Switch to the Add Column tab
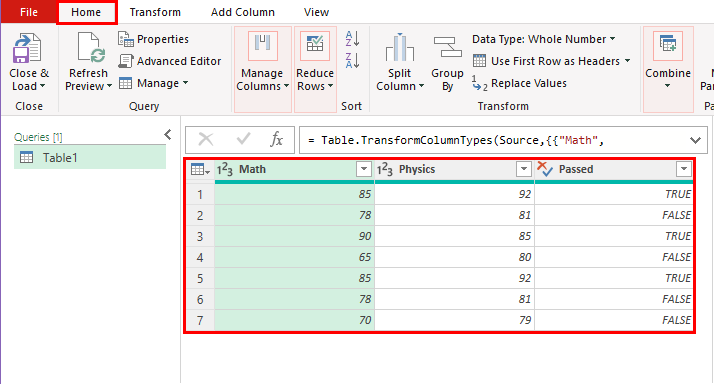The image size is (714, 384). point(243,12)
